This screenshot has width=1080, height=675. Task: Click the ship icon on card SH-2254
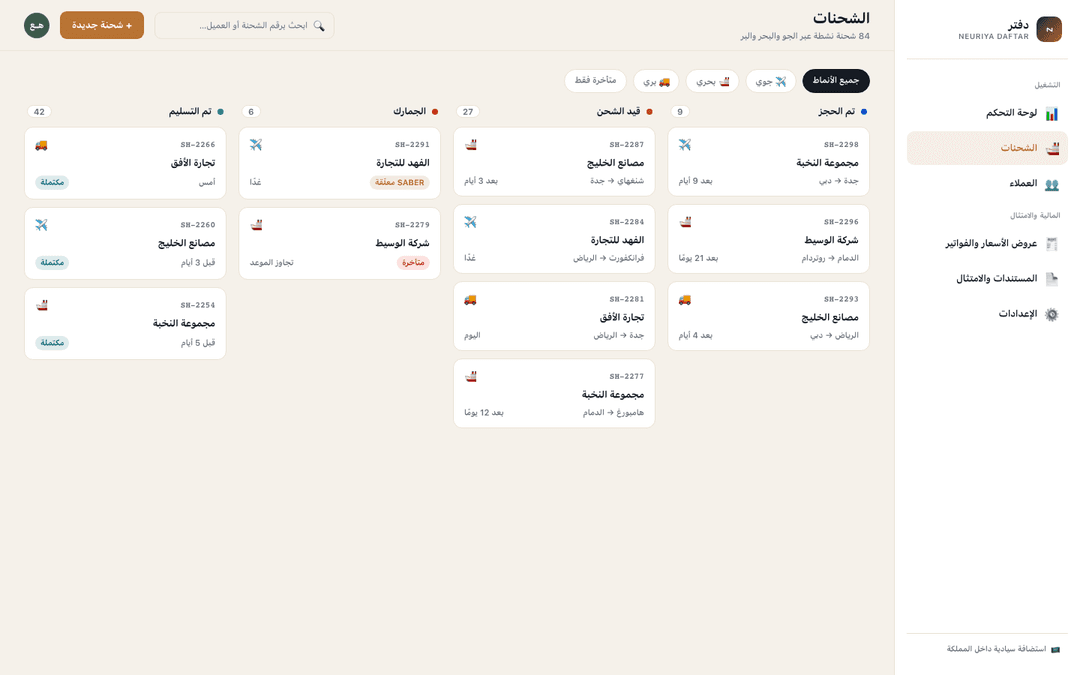pyautogui.click(x=41, y=305)
